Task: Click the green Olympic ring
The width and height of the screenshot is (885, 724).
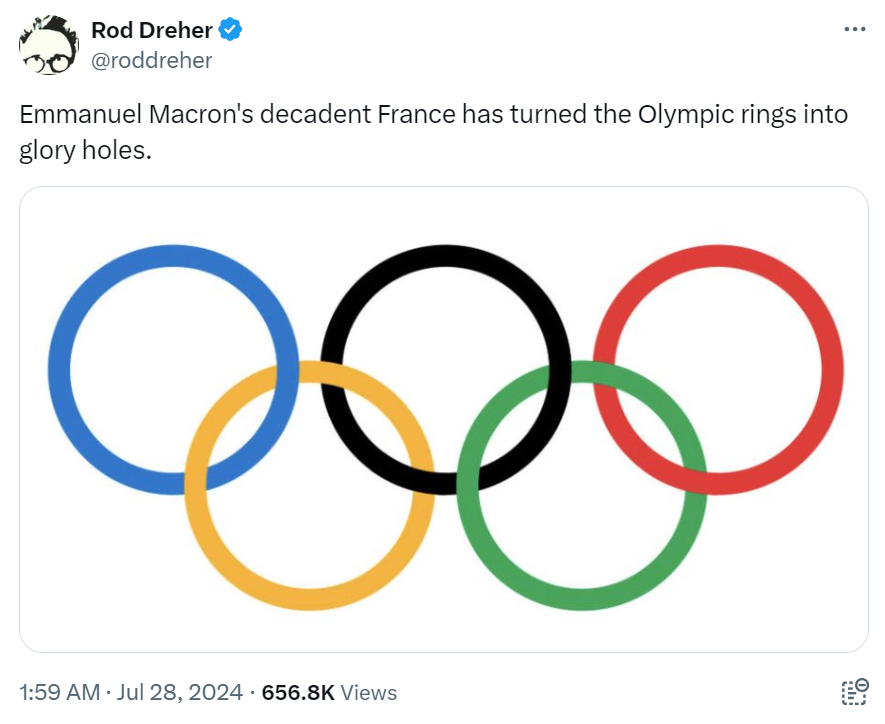Action: coord(582,598)
